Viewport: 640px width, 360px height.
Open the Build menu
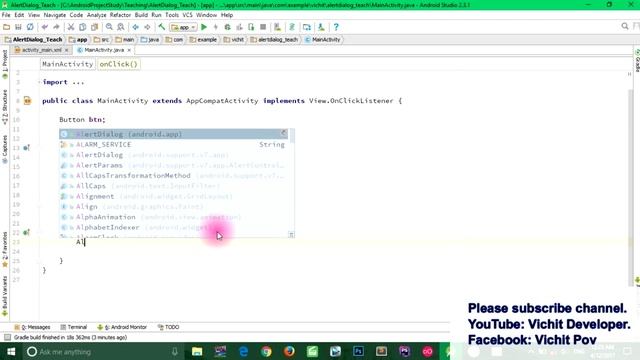coord(141,15)
